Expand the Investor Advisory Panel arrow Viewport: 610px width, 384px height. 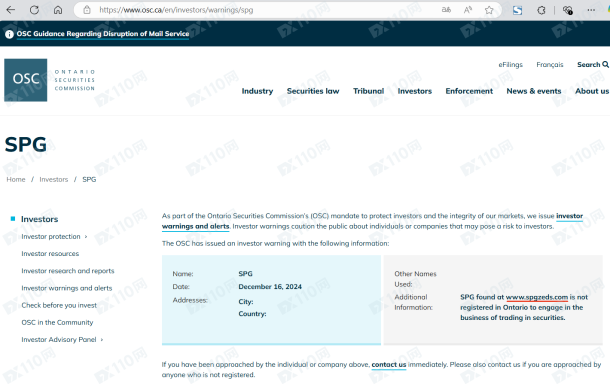click(102, 340)
